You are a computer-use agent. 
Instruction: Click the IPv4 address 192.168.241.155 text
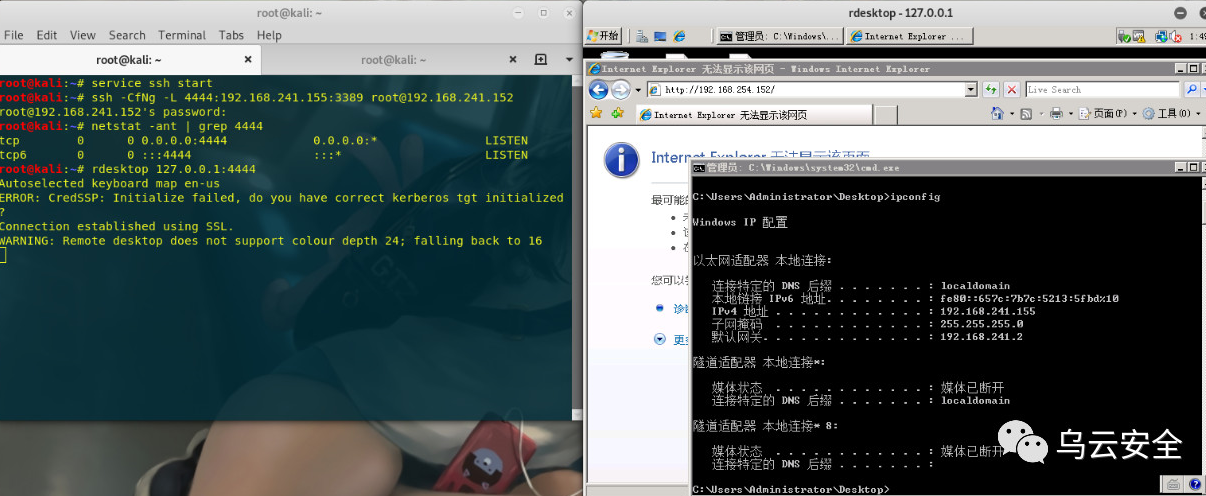coord(988,311)
